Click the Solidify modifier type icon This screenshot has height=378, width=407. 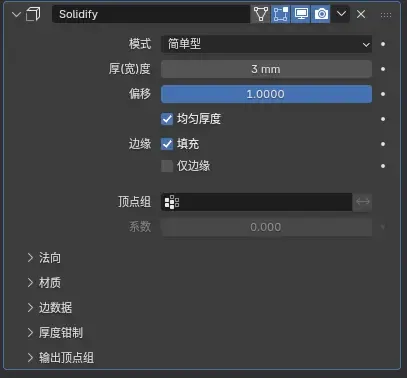pos(33,14)
